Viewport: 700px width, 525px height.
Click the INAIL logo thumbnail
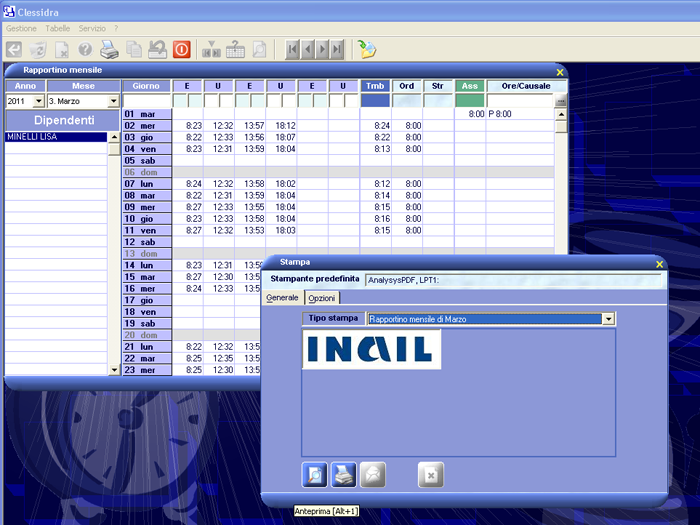click(371, 349)
